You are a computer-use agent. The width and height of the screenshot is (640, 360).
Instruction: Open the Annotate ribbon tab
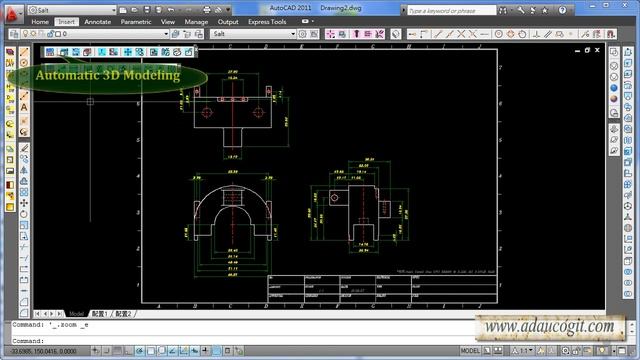click(x=98, y=22)
